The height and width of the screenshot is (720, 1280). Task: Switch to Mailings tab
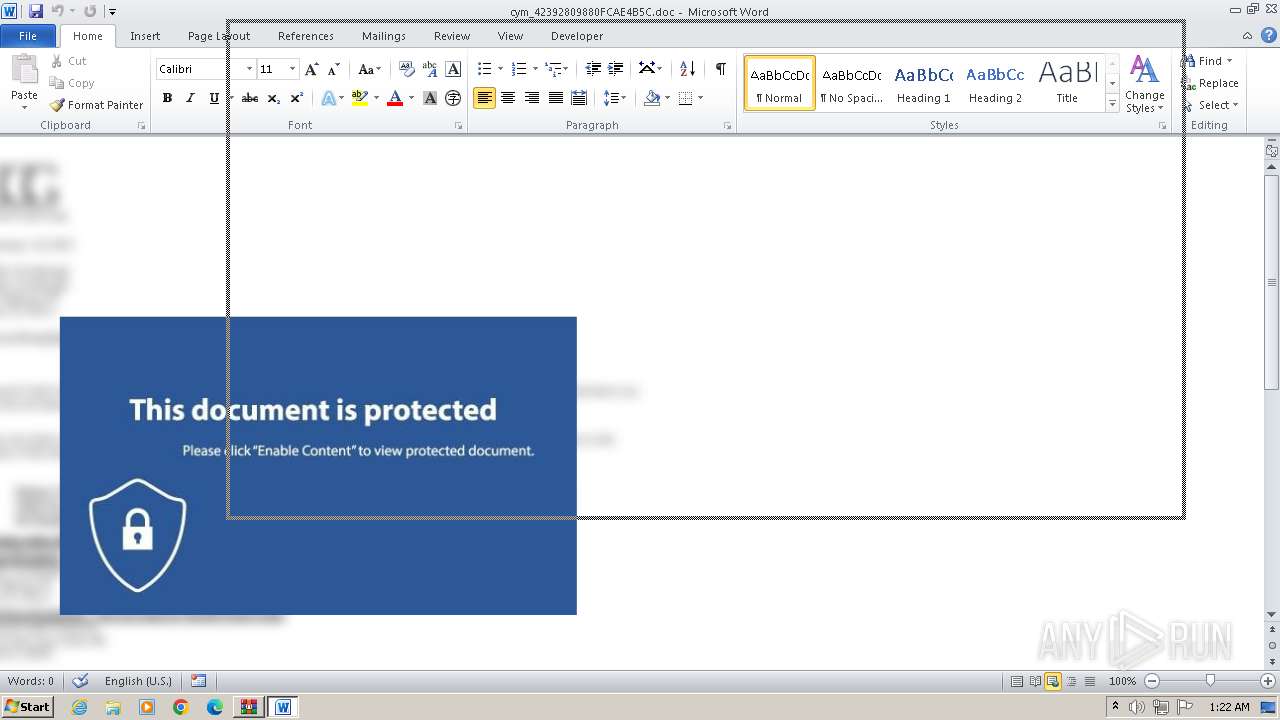pos(384,35)
